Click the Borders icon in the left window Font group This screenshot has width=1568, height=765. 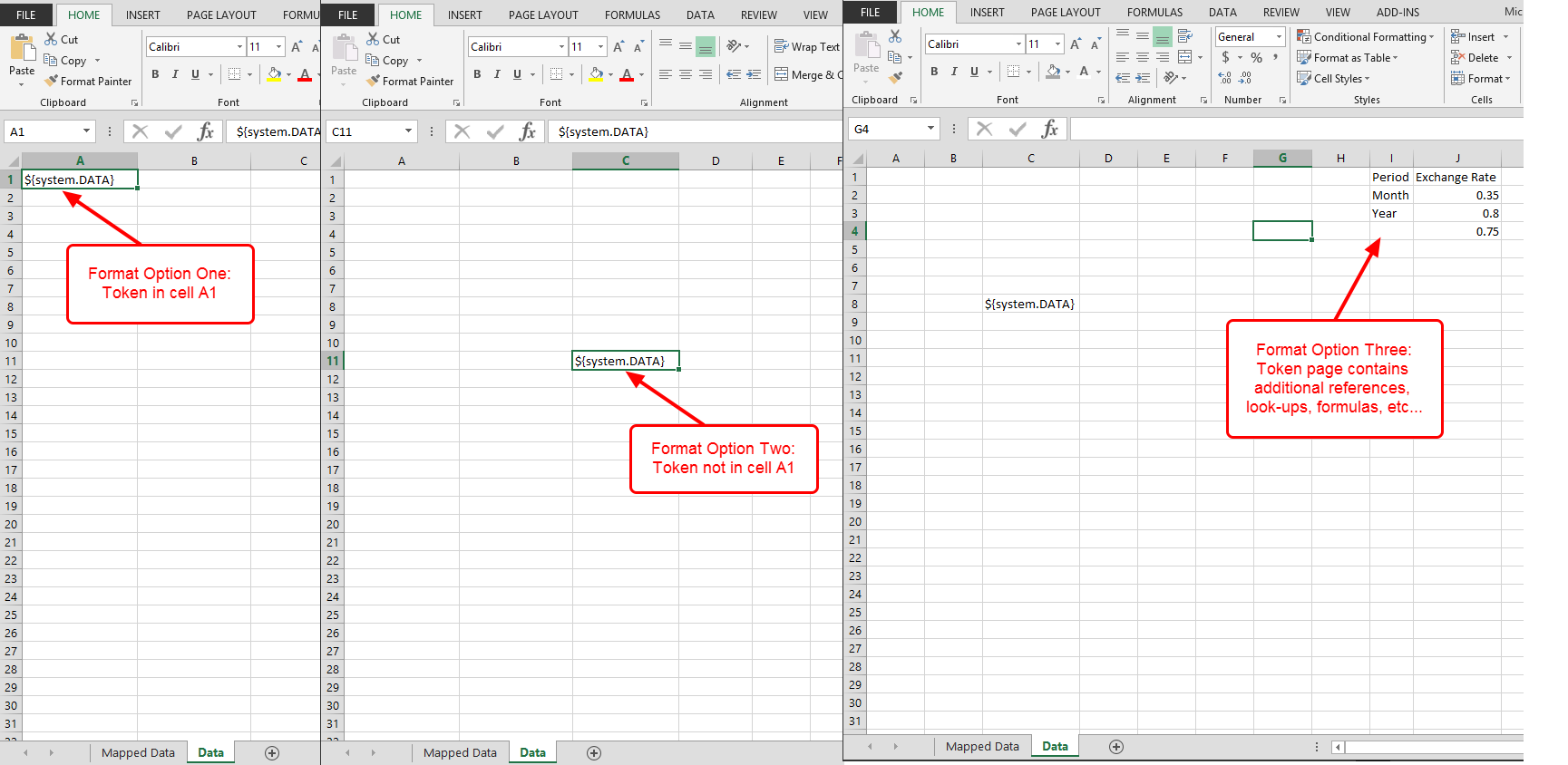(235, 74)
